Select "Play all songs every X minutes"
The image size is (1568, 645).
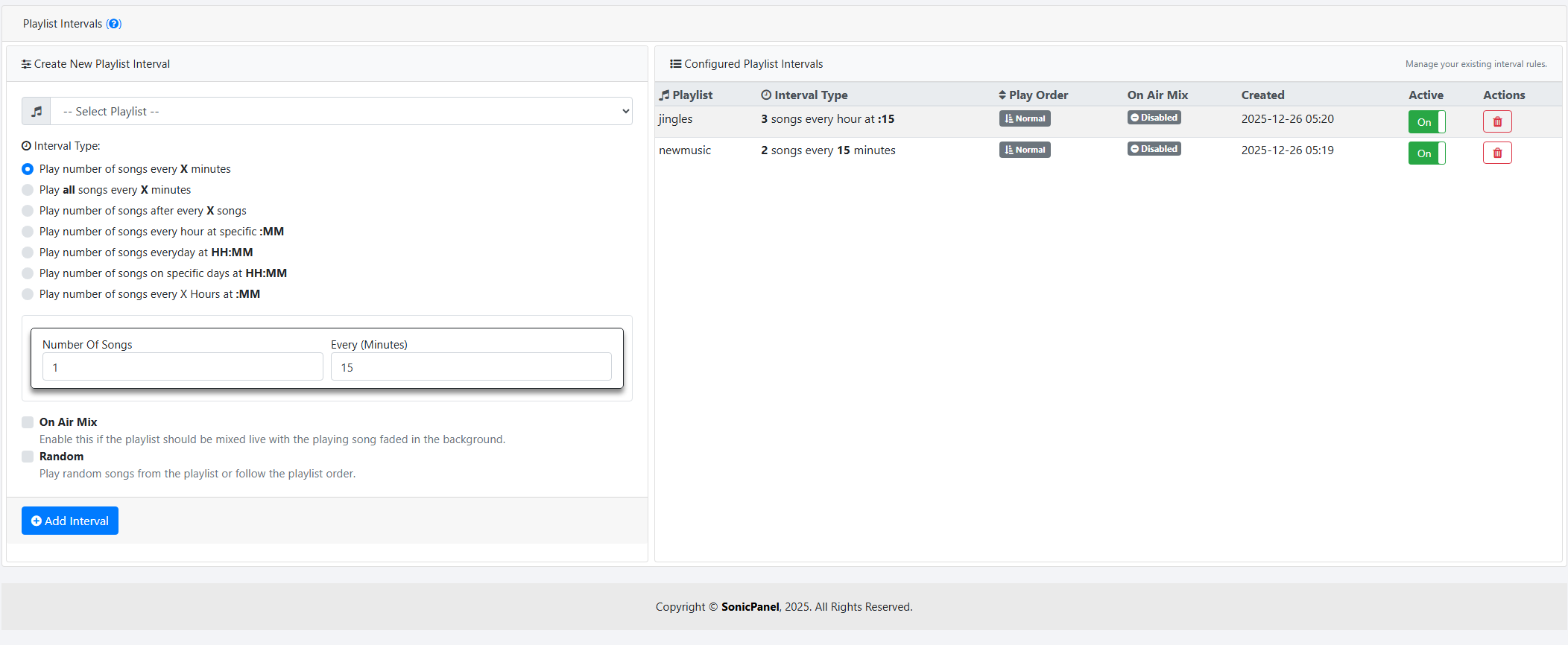28,190
